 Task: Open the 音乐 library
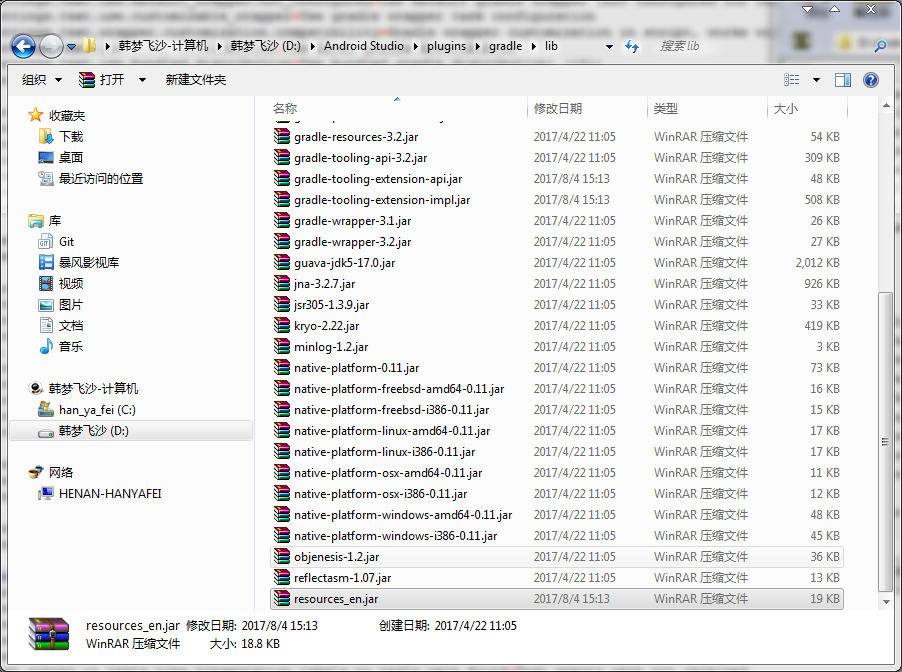click(x=71, y=346)
